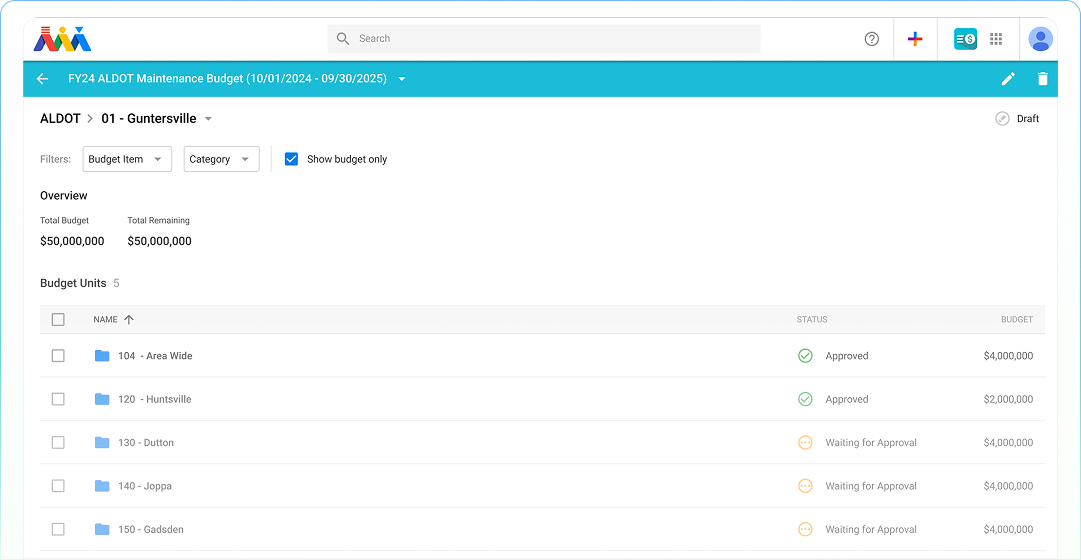Open the 140 - Joppa budget unit

point(145,486)
